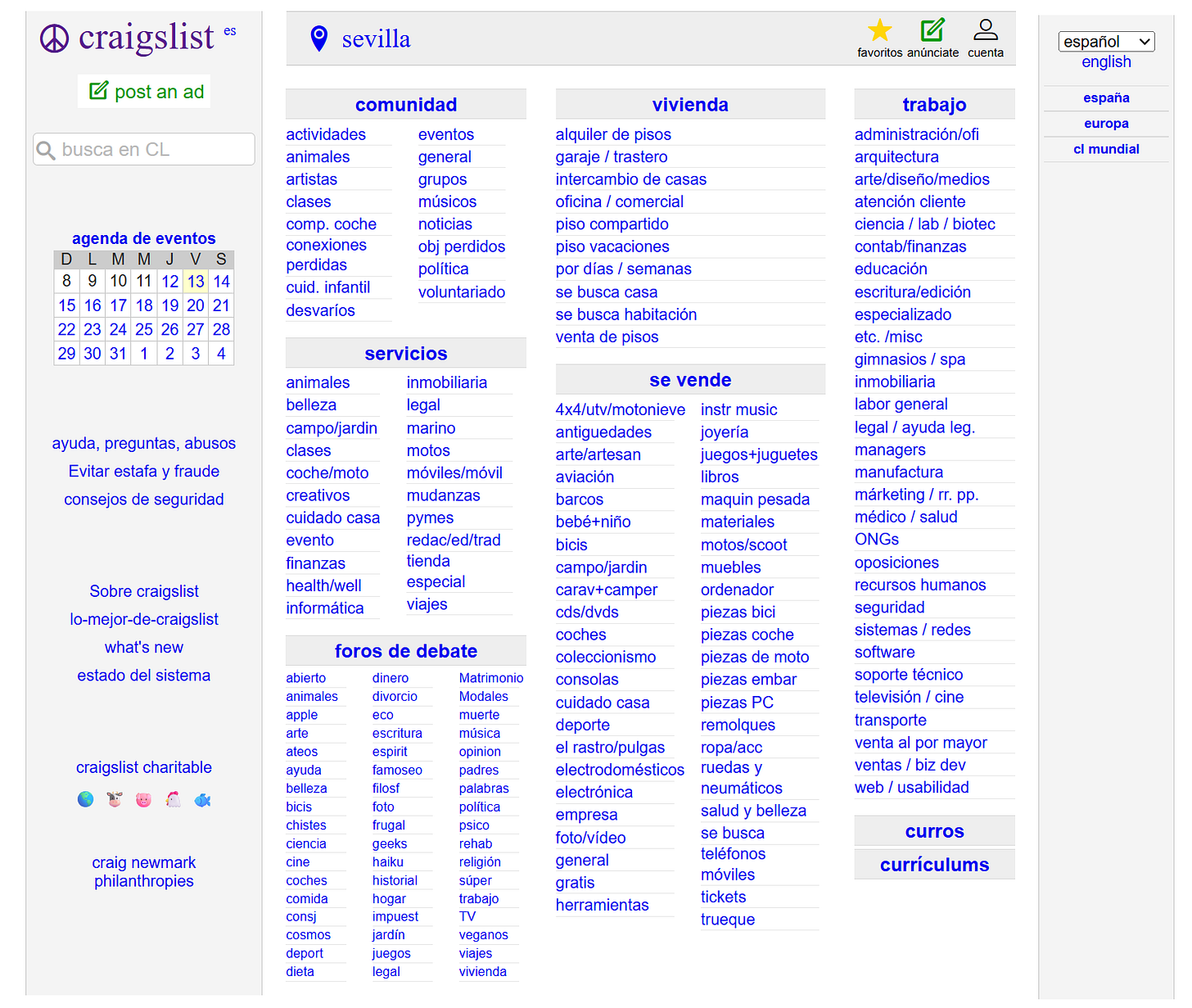Click the green anúnciate pencil icon

932,30
